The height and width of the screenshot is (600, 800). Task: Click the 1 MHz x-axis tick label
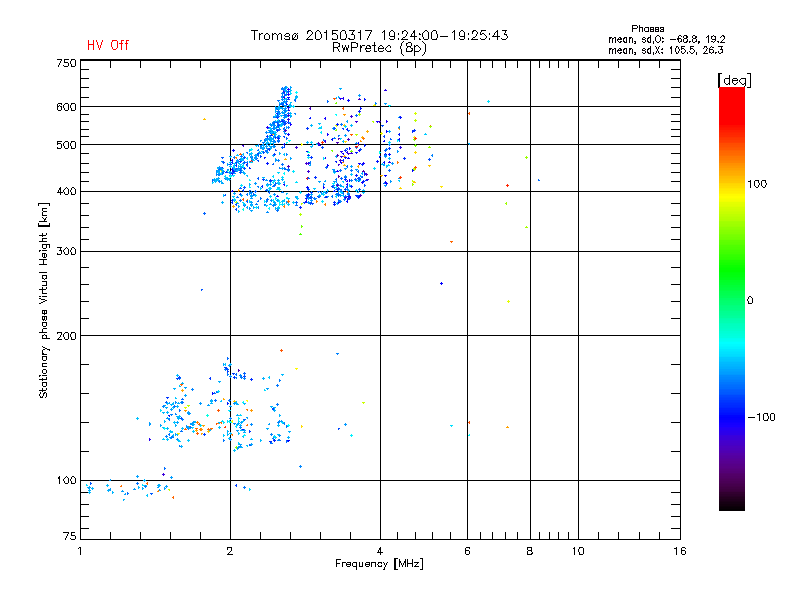coord(80,551)
